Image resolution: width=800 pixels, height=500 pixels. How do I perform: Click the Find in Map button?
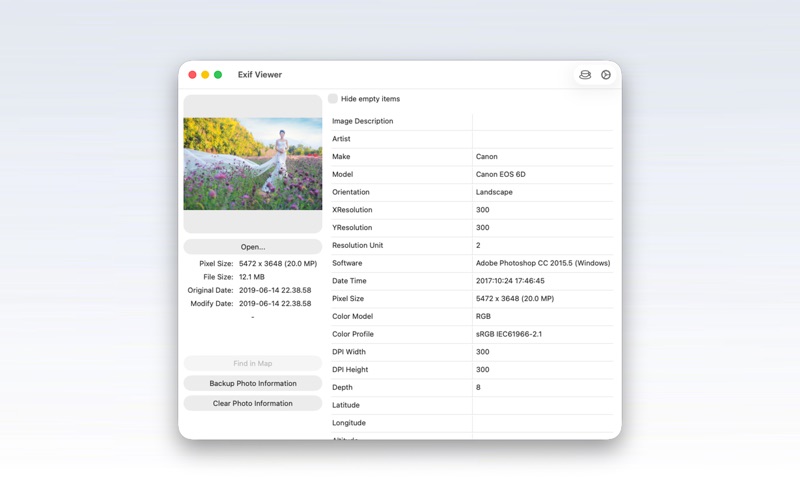point(253,363)
